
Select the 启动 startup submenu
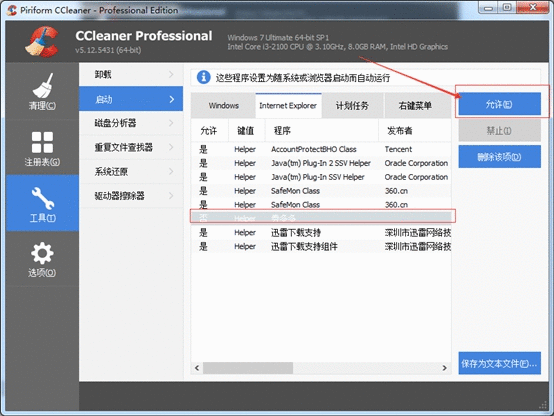point(131,99)
